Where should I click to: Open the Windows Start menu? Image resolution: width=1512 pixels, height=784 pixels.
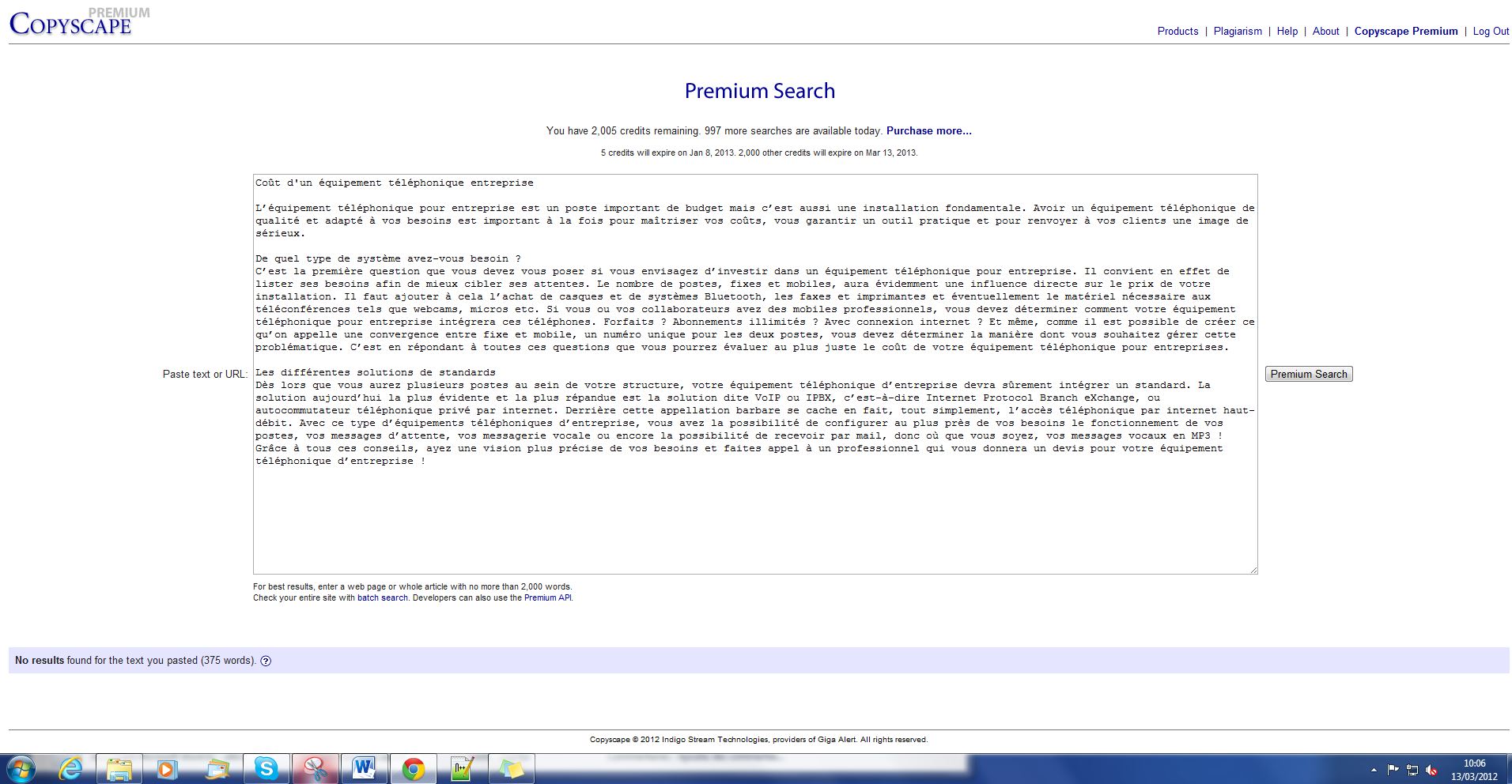click(x=21, y=768)
